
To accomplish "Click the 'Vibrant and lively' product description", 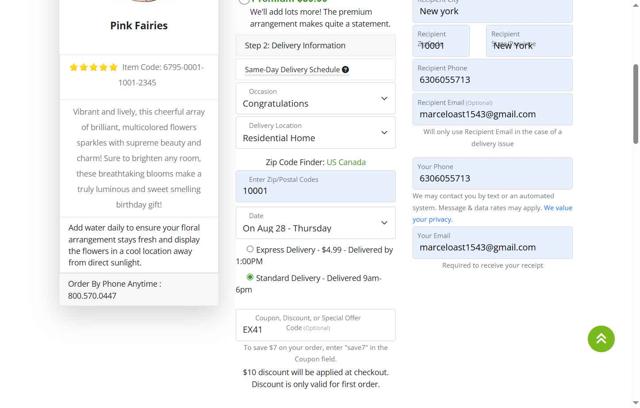I will click(x=139, y=158).
